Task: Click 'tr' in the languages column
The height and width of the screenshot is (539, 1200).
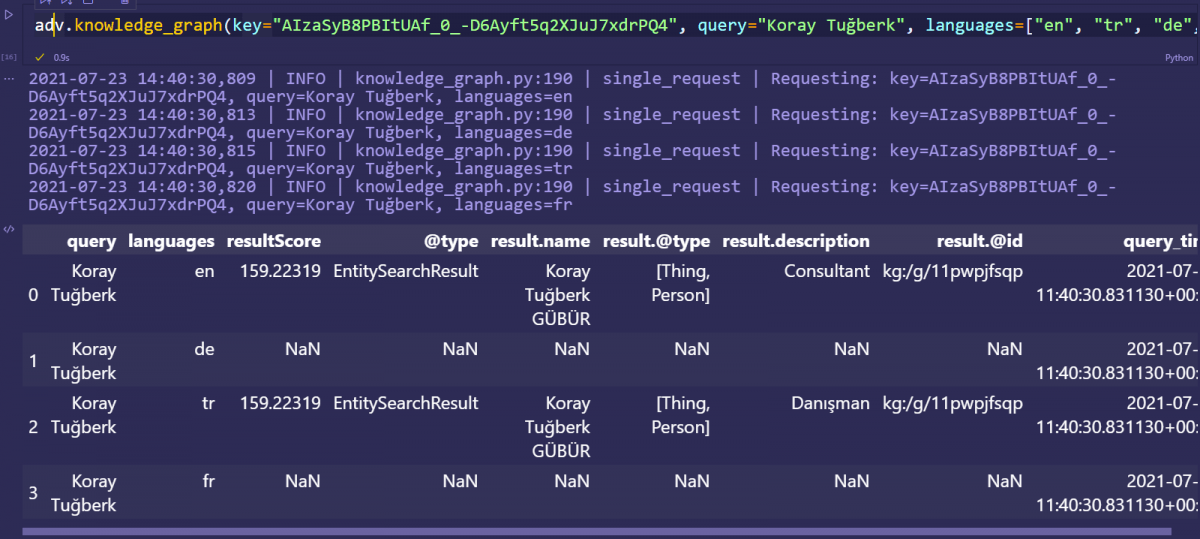Action: pos(208,403)
